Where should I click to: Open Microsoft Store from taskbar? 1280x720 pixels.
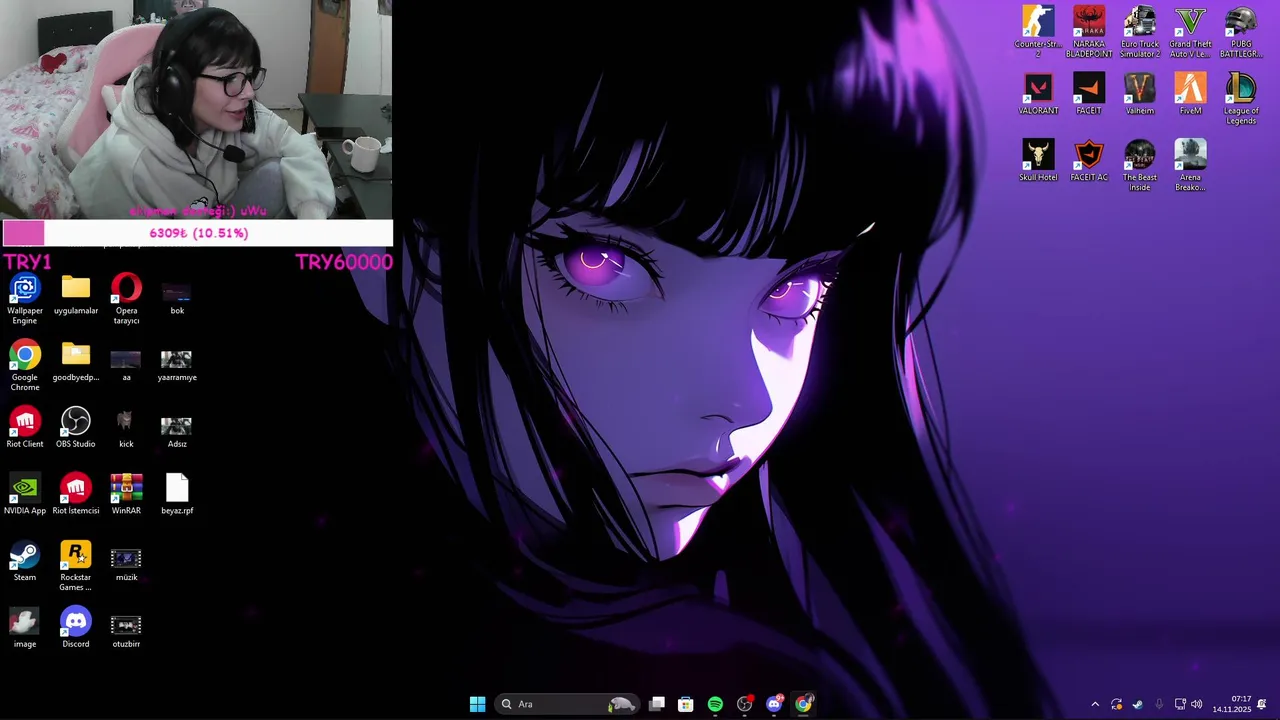(x=686, y=704)
